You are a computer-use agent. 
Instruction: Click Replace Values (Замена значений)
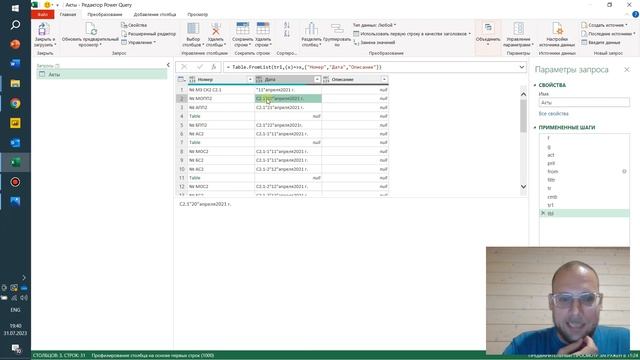coord(374,42)
